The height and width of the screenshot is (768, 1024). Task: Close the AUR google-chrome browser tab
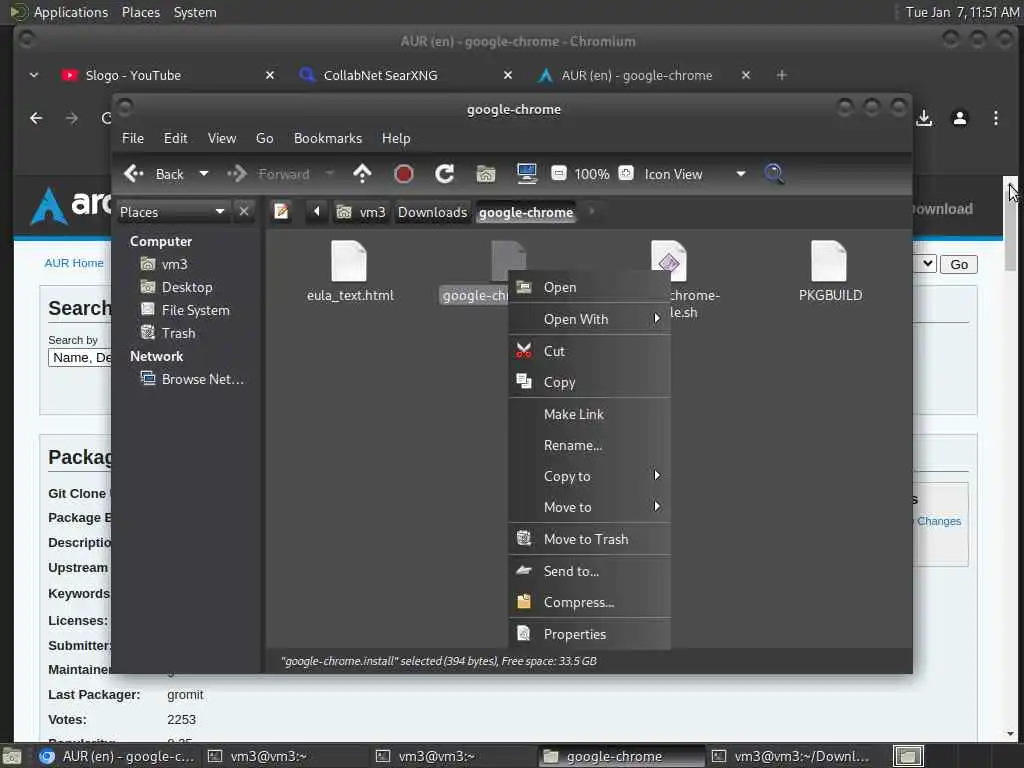pyautogui.click(x=746, y=75)
